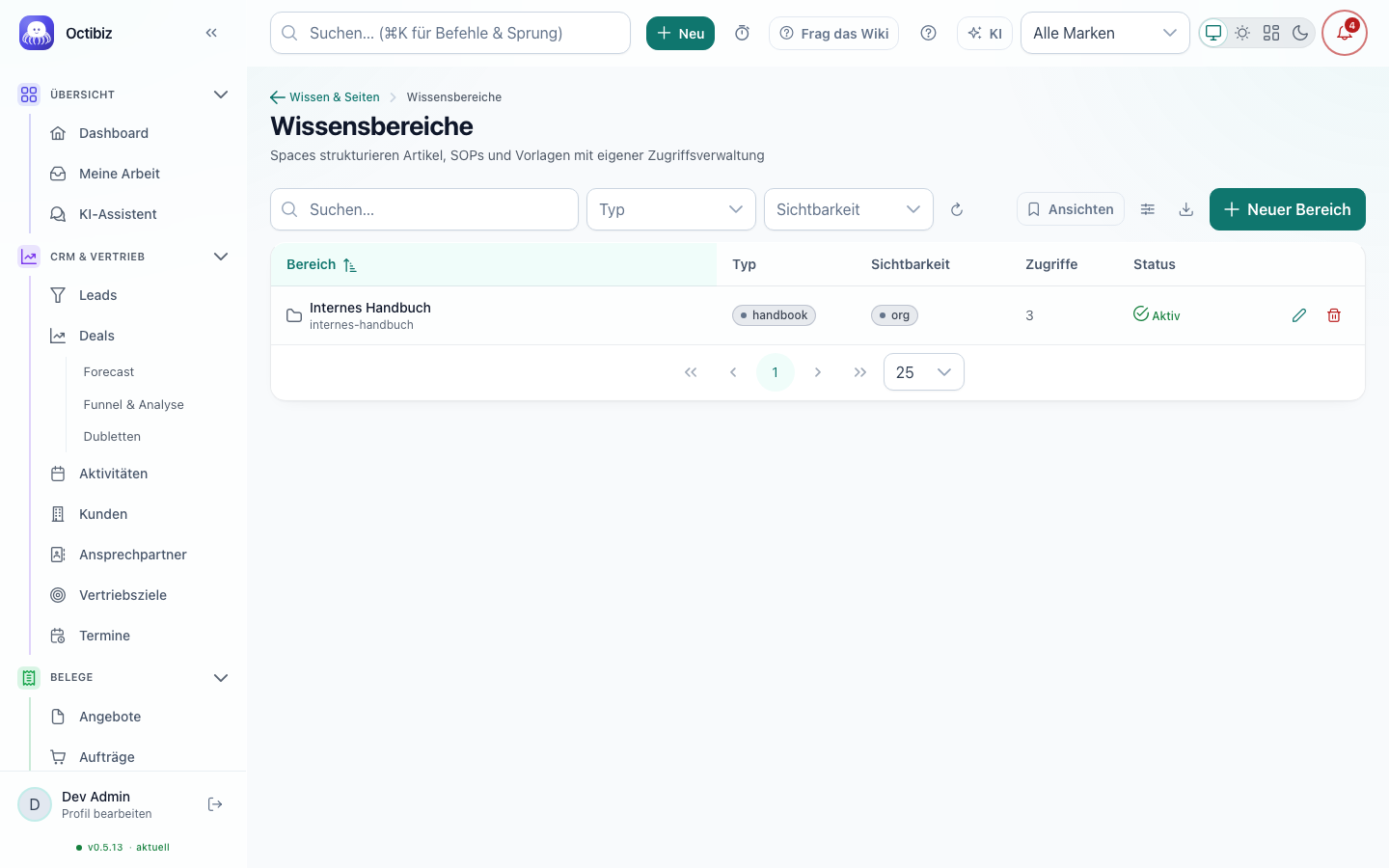The height and width of the screenshot is (868, 1389).
Task: Change page size from 25
Action: tap(923, 372)
